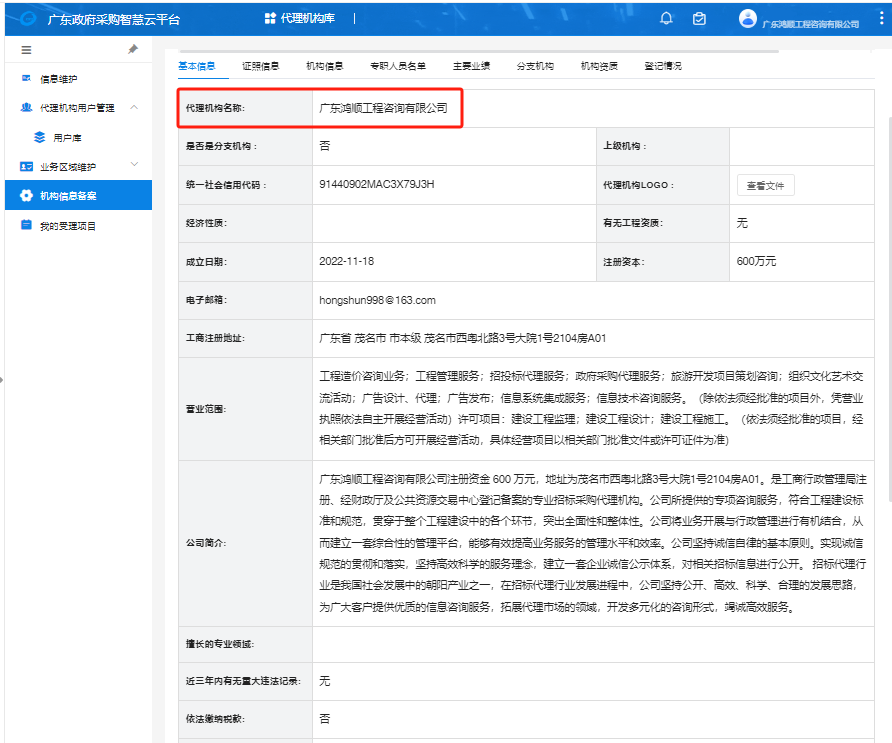
Task: Open the 机构信息 tab
Action: (x=325, y=66)
